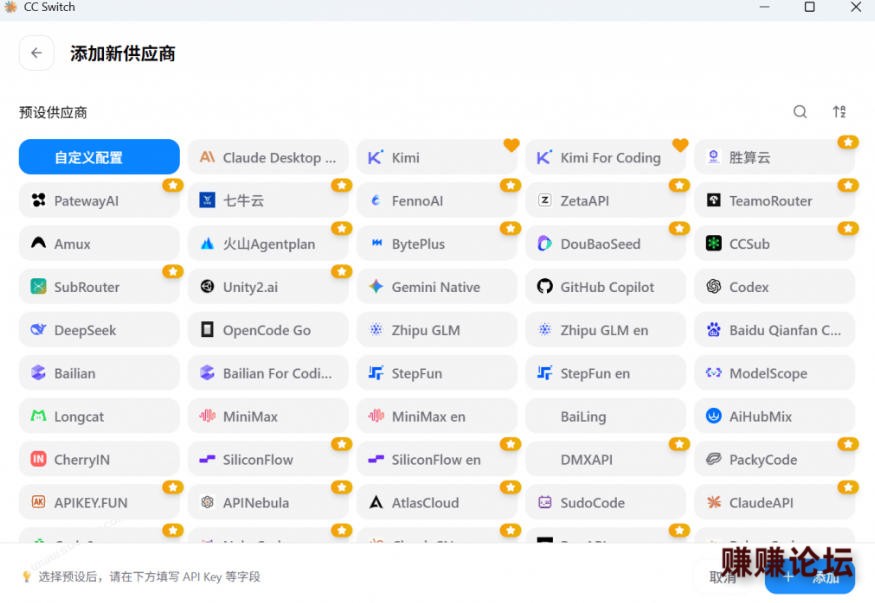Select the AtlasCloud provider preset
Viewport: 875px width, 603px height.
tap(436, 503)
